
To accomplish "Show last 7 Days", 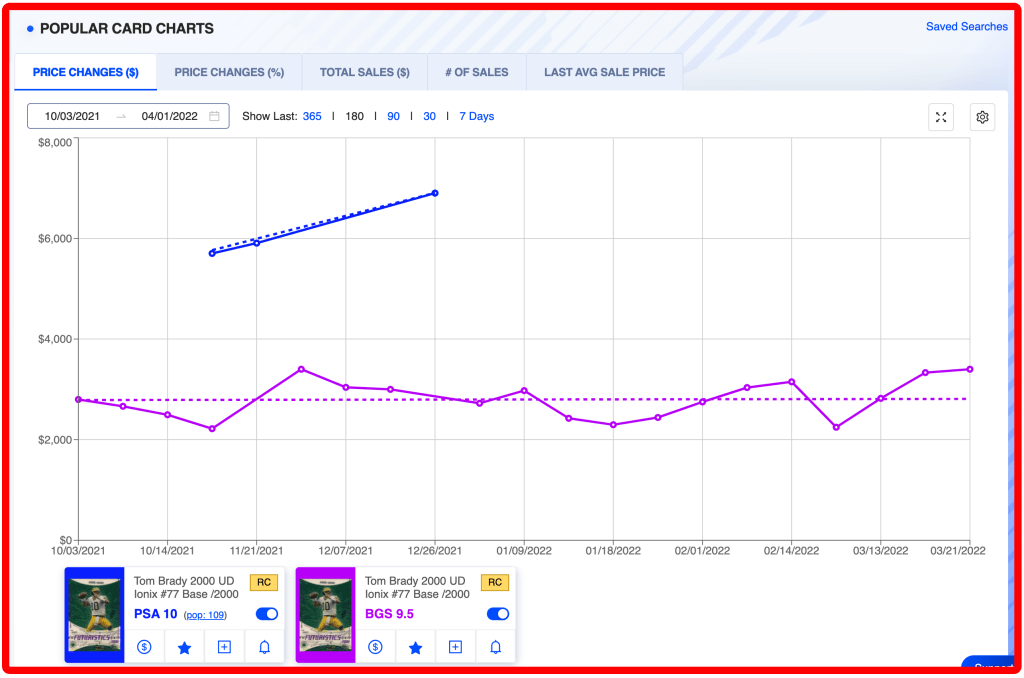I will pyautogui.click(x=477, y=116).
